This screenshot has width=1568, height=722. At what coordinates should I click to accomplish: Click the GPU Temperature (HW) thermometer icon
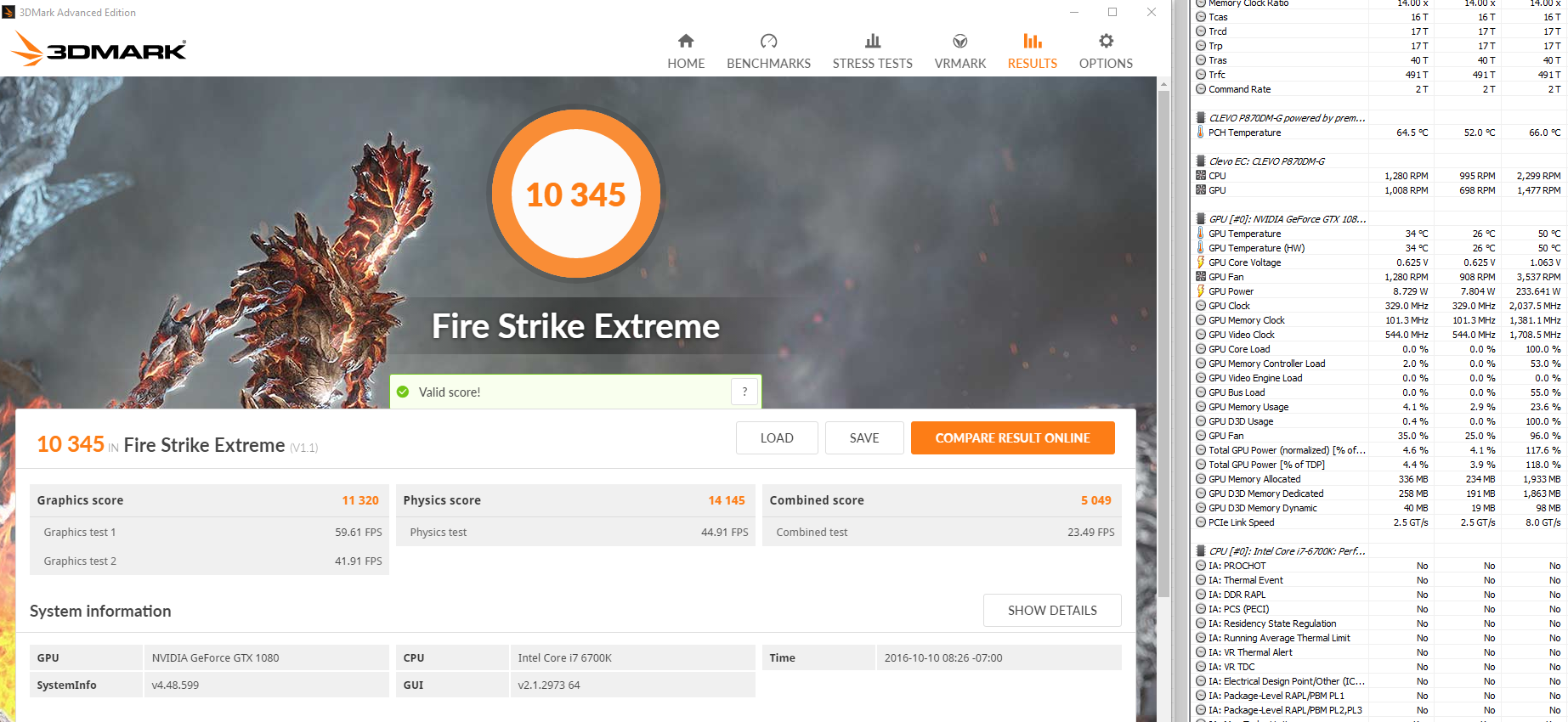(x=1201, y=247)
